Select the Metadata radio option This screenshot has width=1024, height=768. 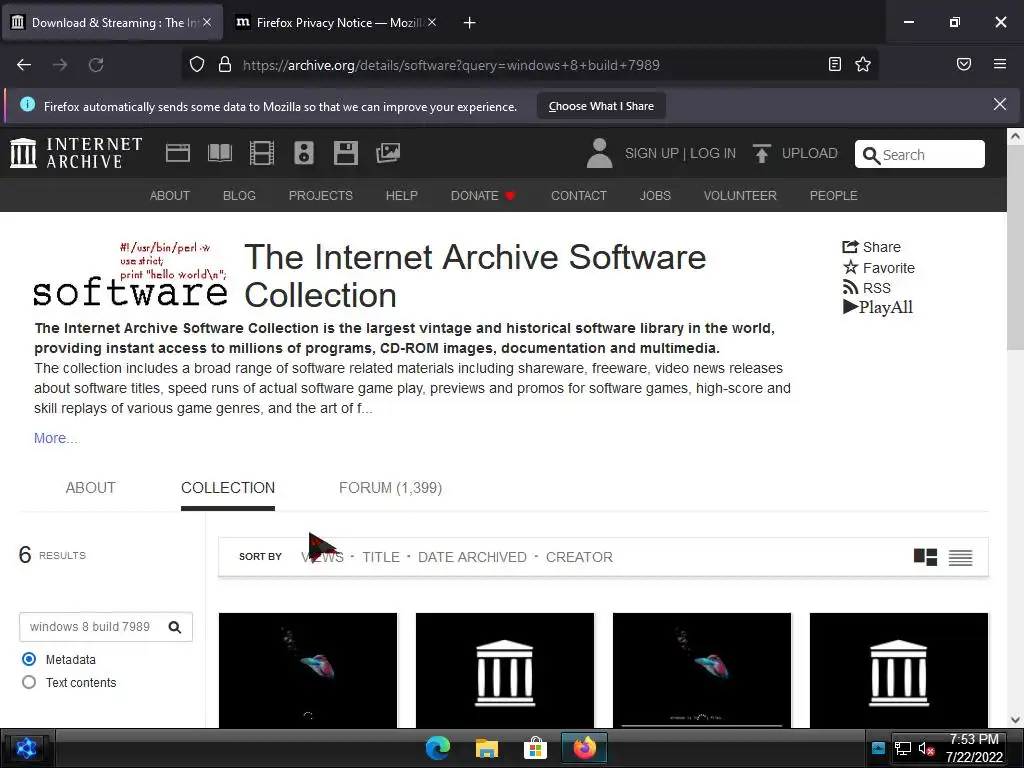click(29, 659)
